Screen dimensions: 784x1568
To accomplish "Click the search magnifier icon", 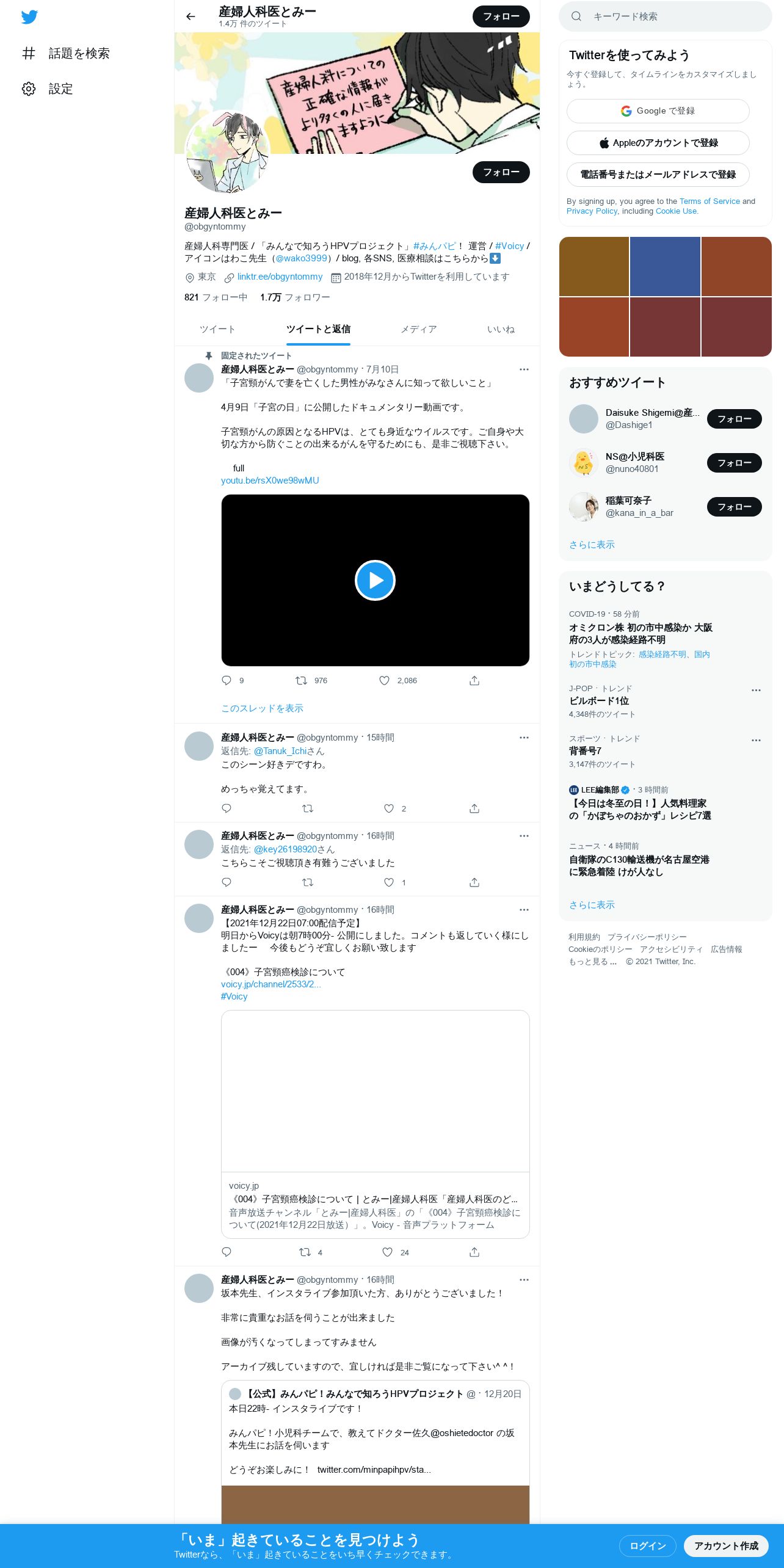I will click(x=576, y=16).
